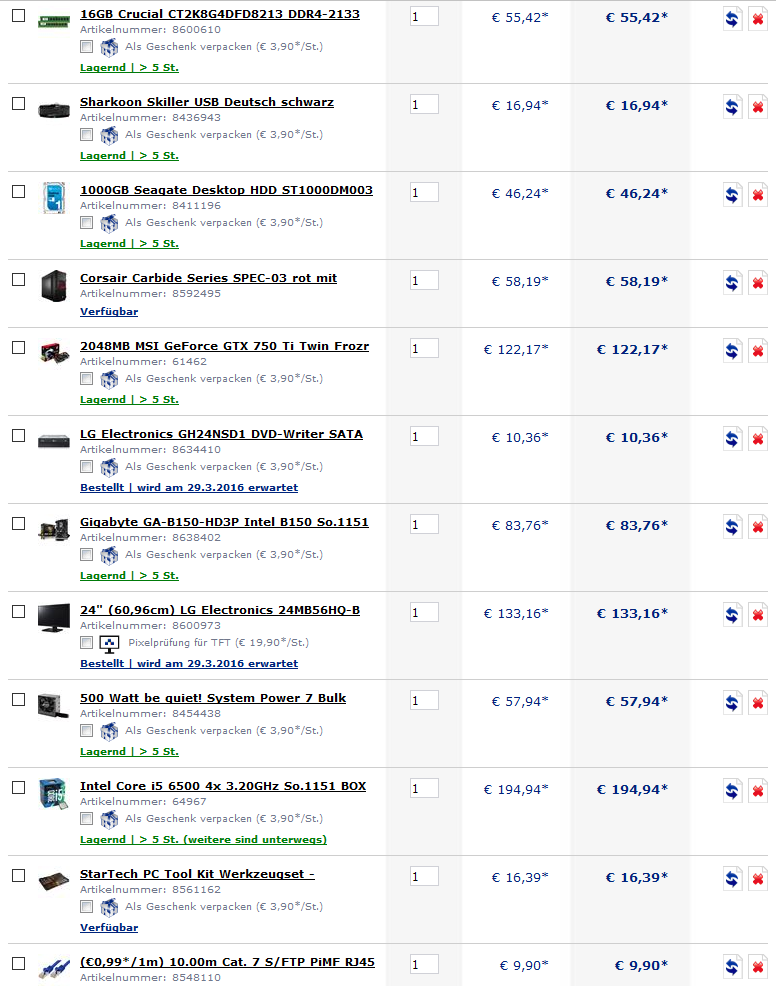Click the gift box icon under StarTech Tool Kit
The image size is (776, 986).
point(109,907)
